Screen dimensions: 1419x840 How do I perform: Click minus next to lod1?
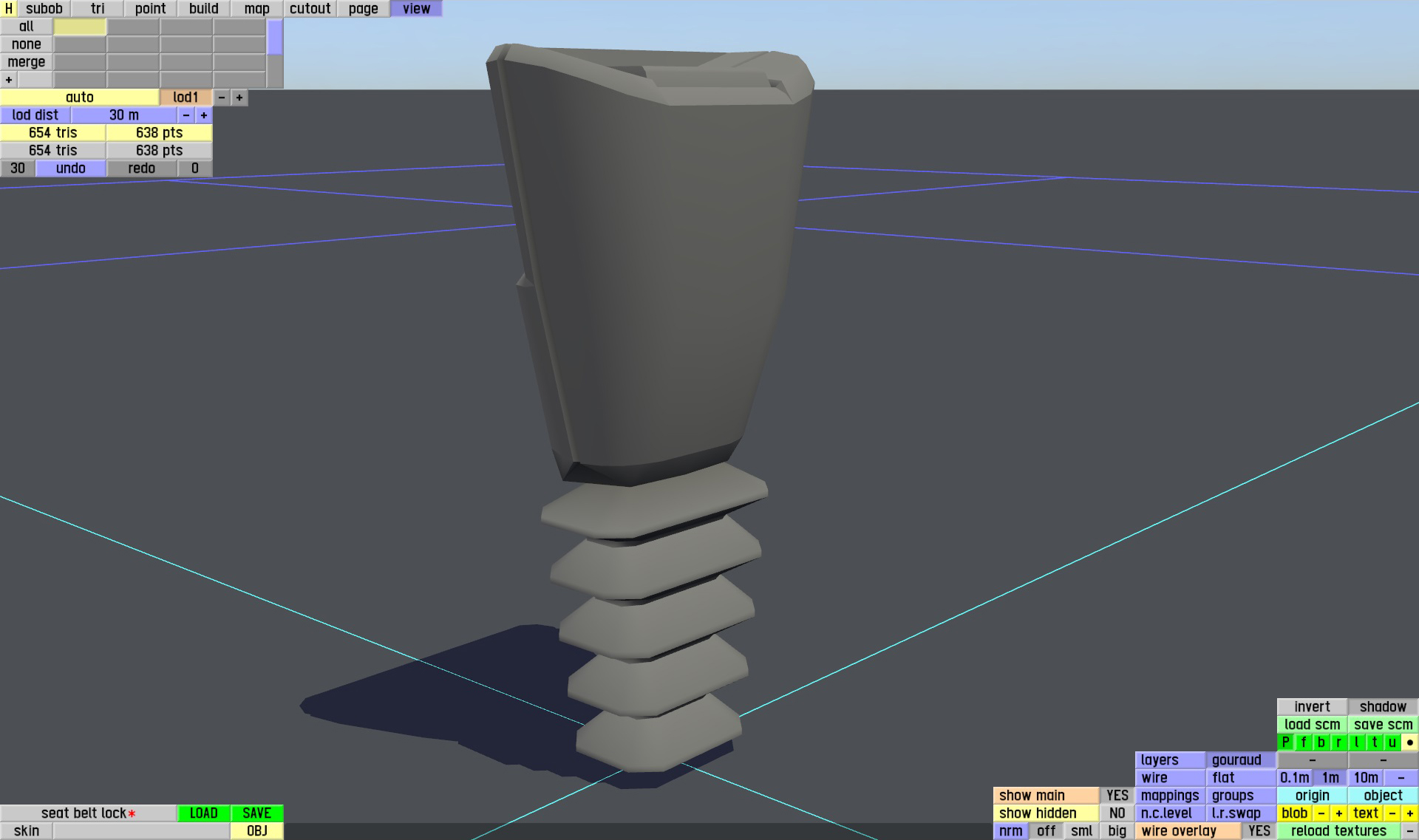[x=222, y=98]
